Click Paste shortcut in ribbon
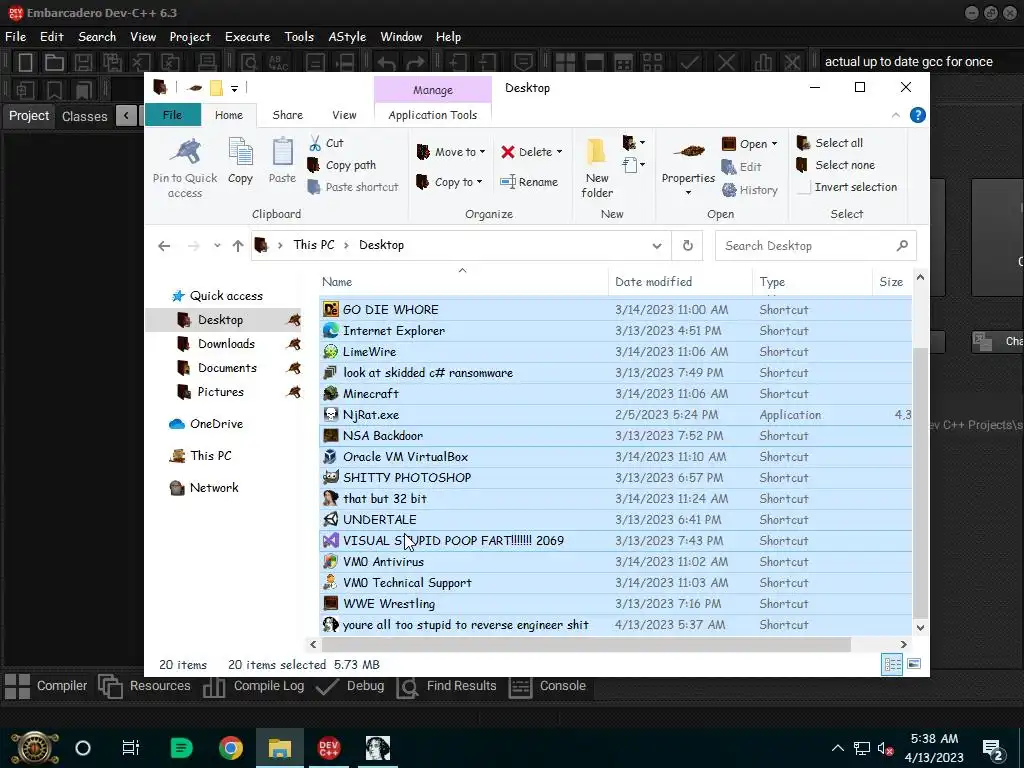The width and height of the screenshot is (1024, 768). click(353, 187)
